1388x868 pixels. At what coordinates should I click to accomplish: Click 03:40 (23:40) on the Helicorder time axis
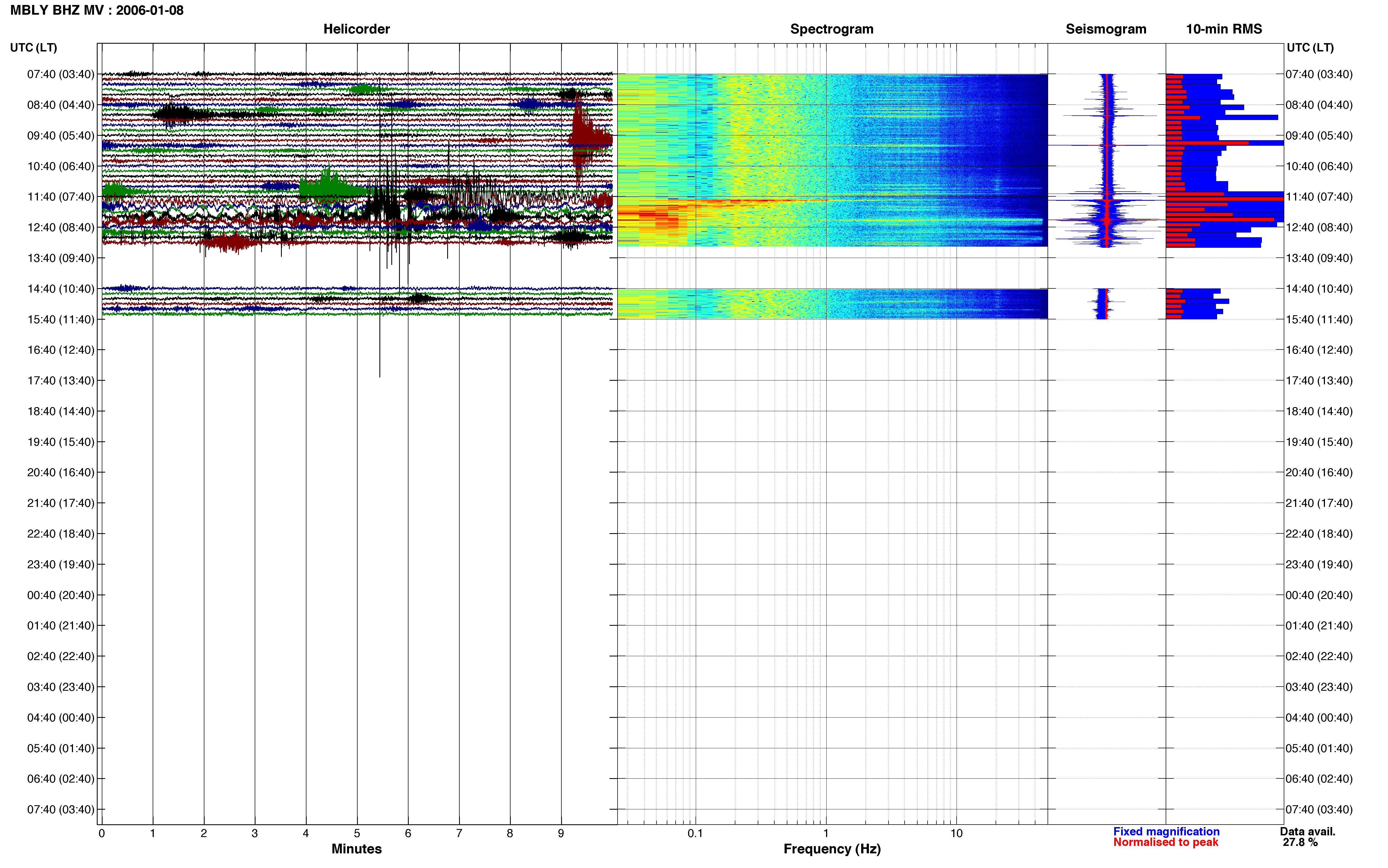[x=61, y=687]
